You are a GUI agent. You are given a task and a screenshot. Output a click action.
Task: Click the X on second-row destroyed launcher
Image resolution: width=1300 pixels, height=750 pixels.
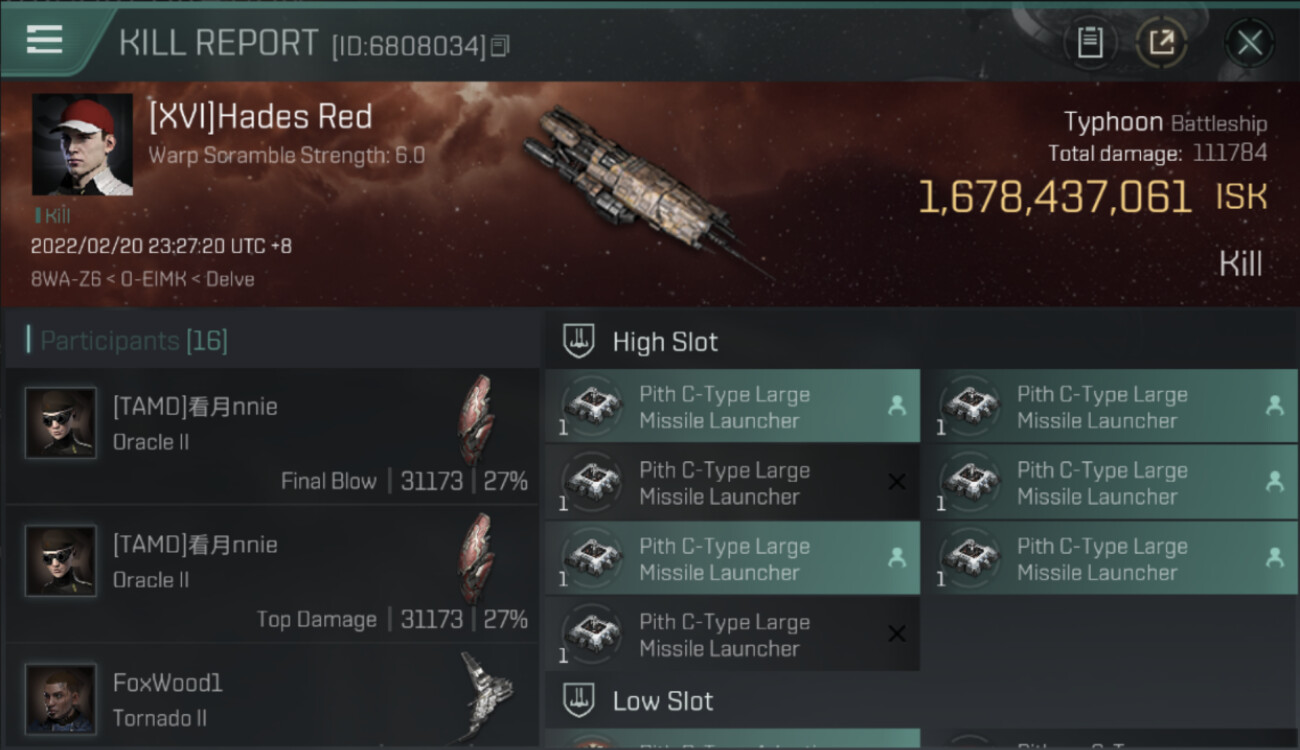pos(896,482)
